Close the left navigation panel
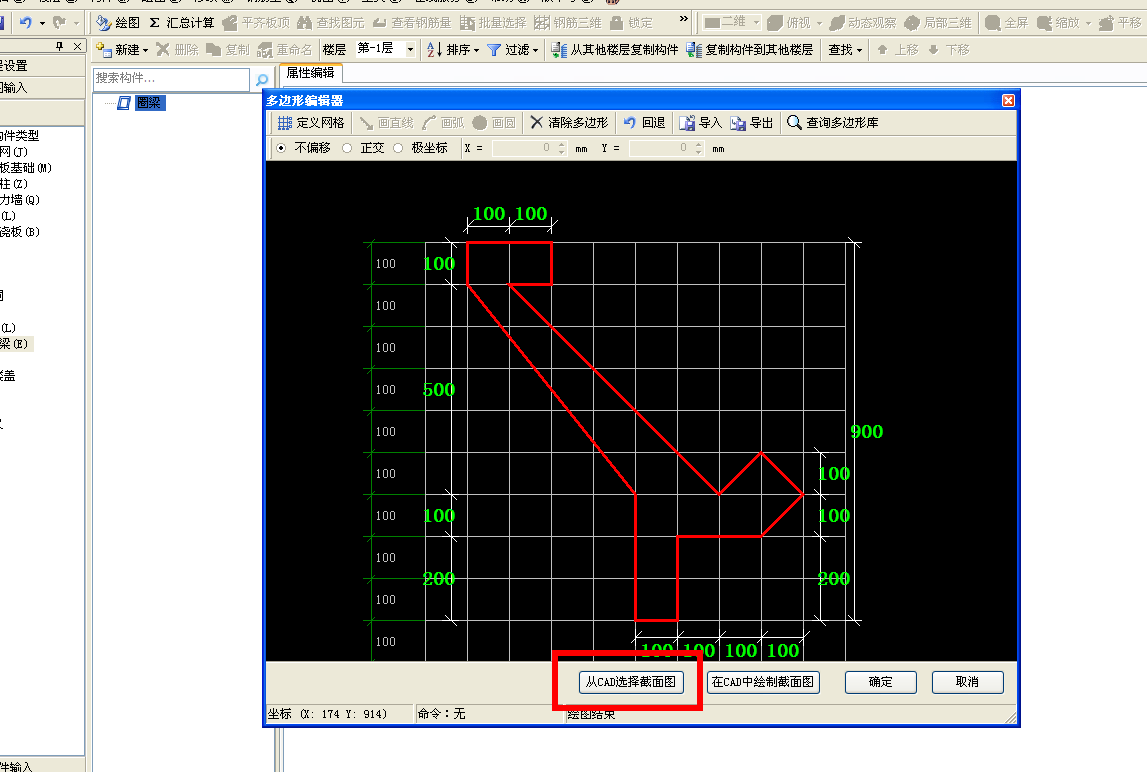Viewport: 1147px width, 772px height. (x=78, y=46)
